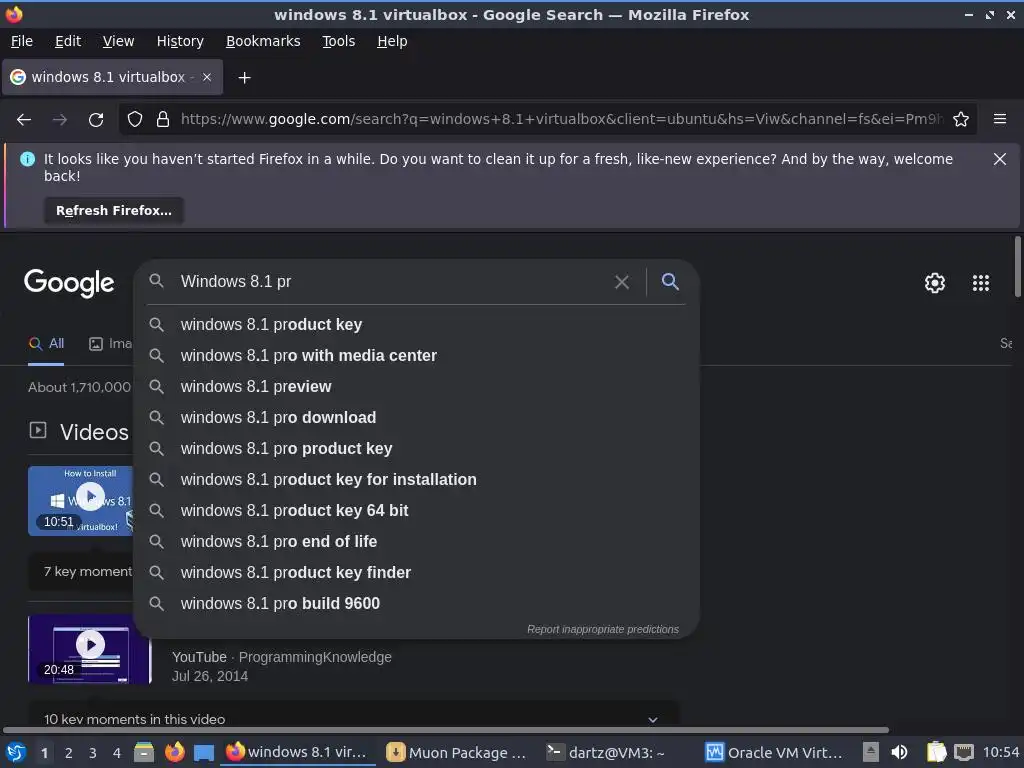
Task: Select the All results tab
Action: pyautogui.click(x=46, y=344)
